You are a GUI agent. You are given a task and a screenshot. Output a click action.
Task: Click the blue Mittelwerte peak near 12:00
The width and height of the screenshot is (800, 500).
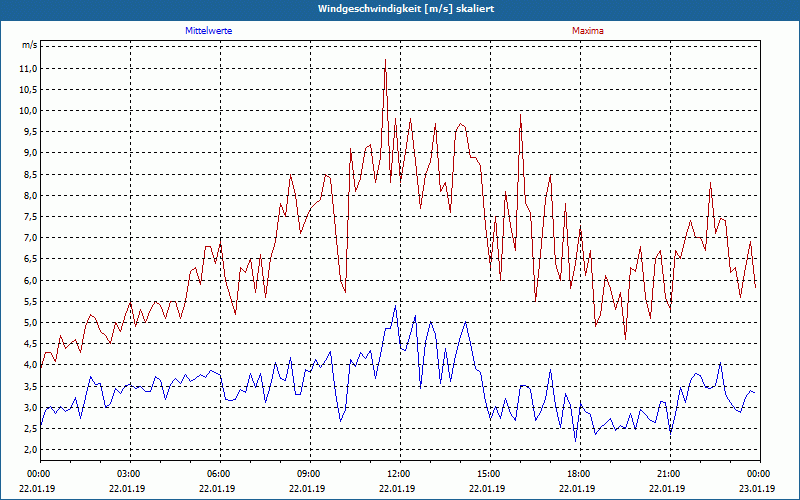[395, 306]
